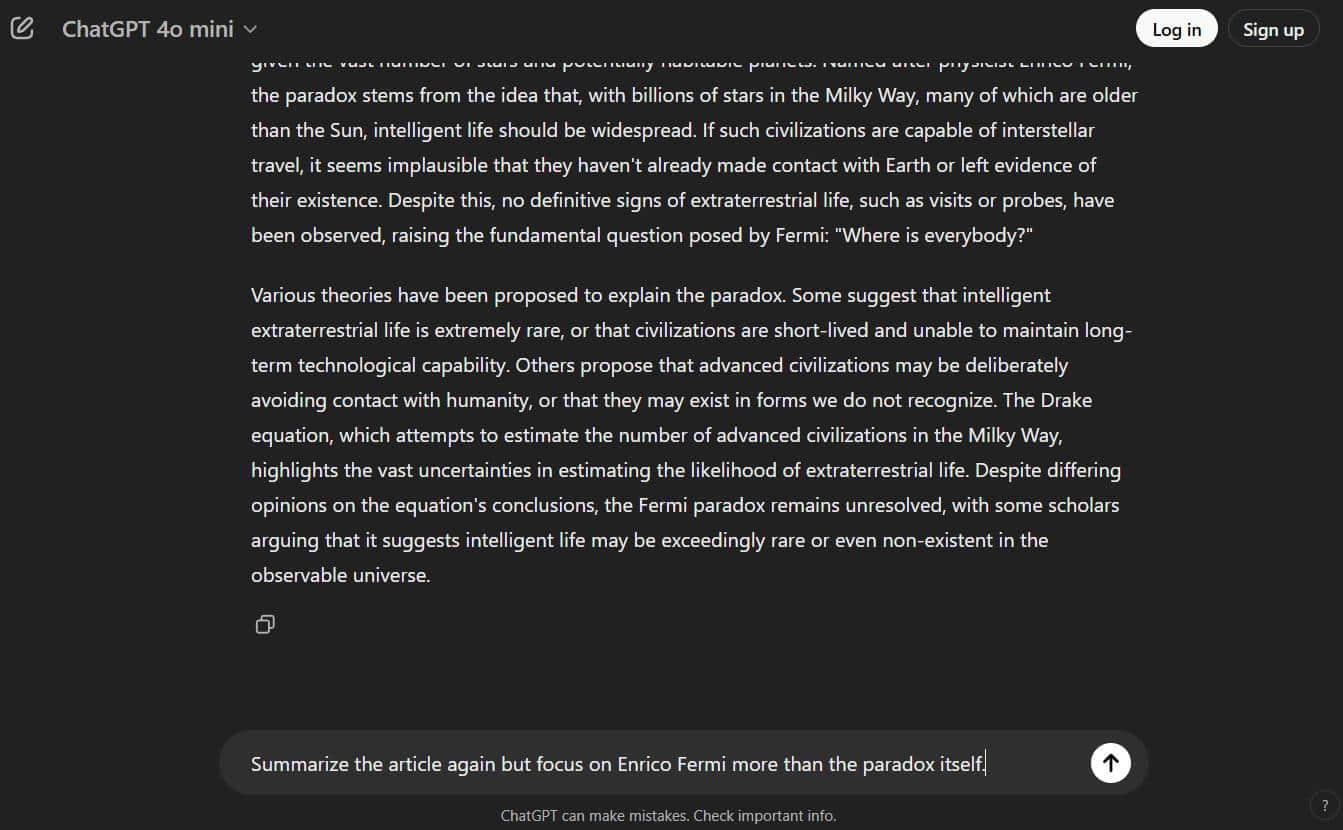This screenshot has height=830, width=1343.
Task: Click 'observable universe.' on the last response line
Action: [x=341, y=575]
